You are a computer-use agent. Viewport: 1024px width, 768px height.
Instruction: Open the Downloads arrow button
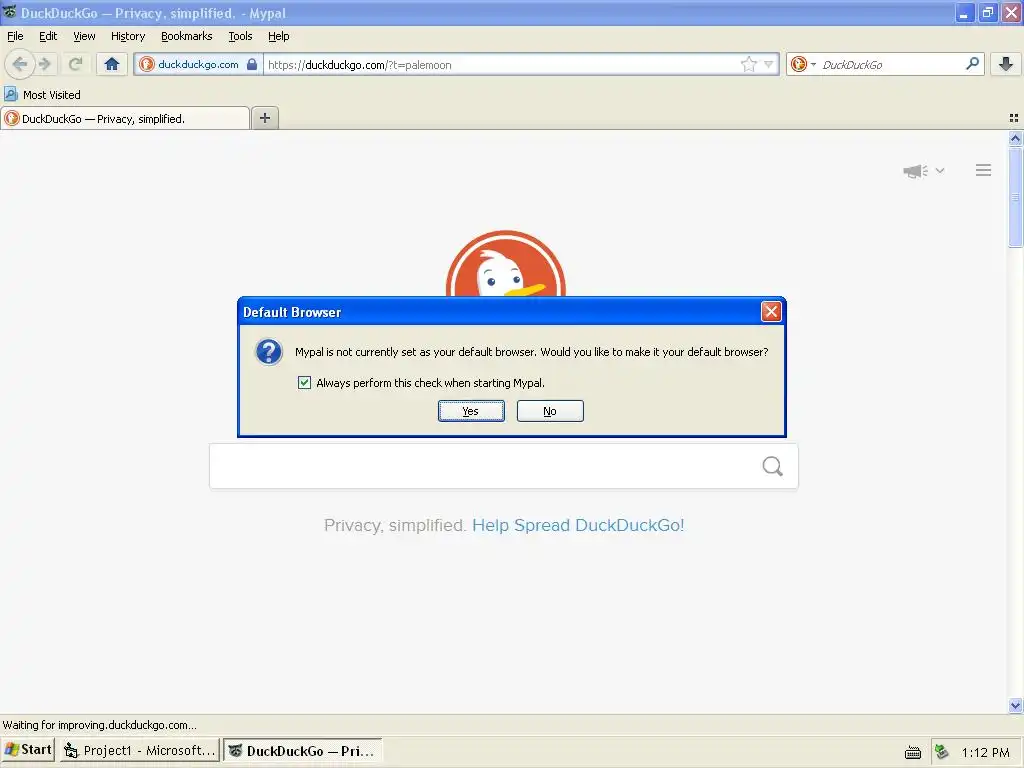pos(1006,64)
